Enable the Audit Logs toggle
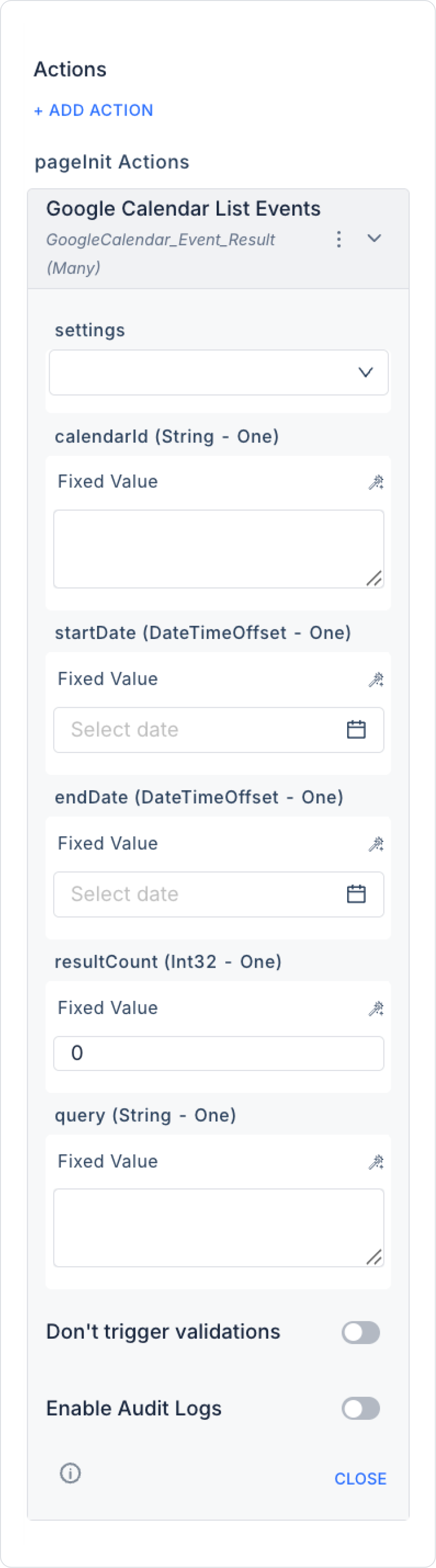This screenshot has height=1568, width=436. pyautogui.click(x=360, y=1408)
